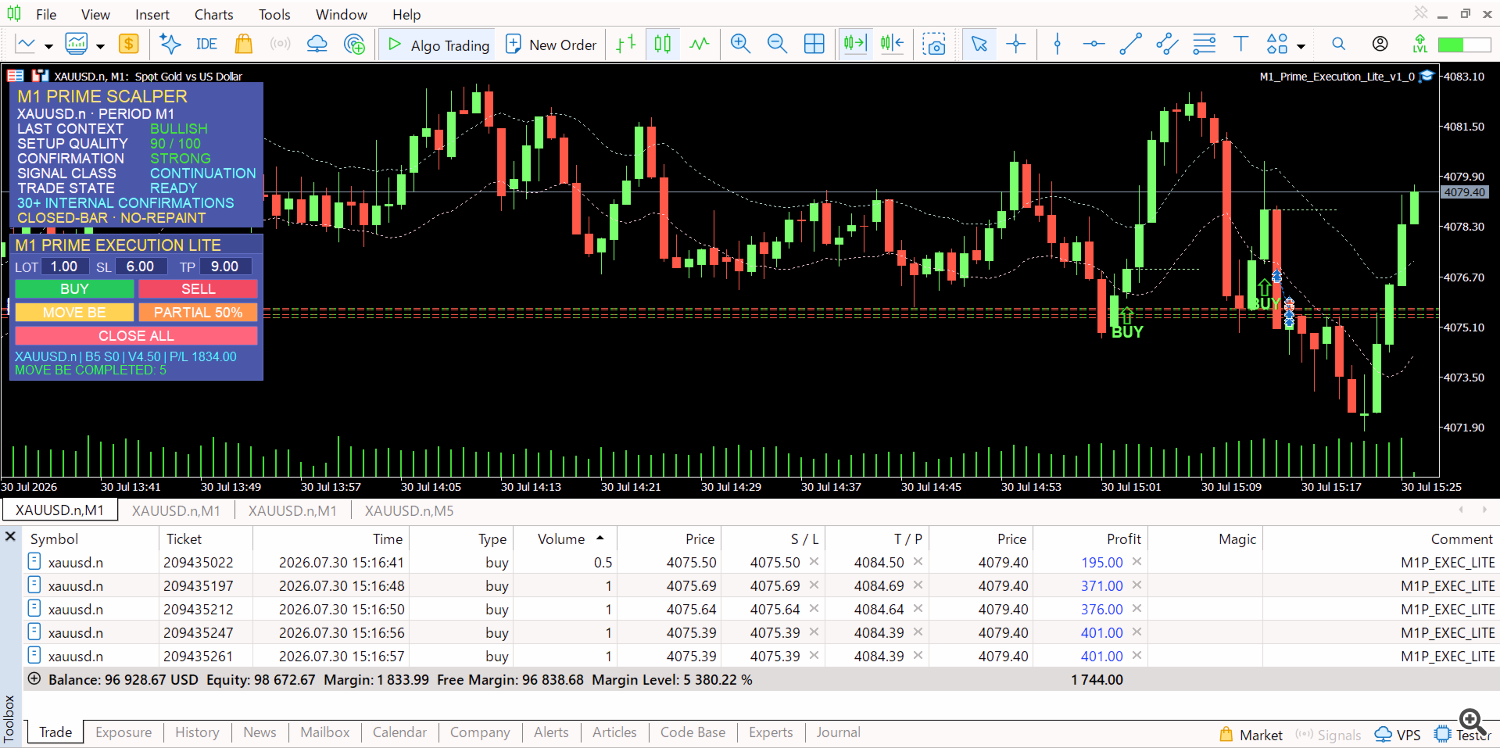Open the Charts menu

(x=214, y=15)
